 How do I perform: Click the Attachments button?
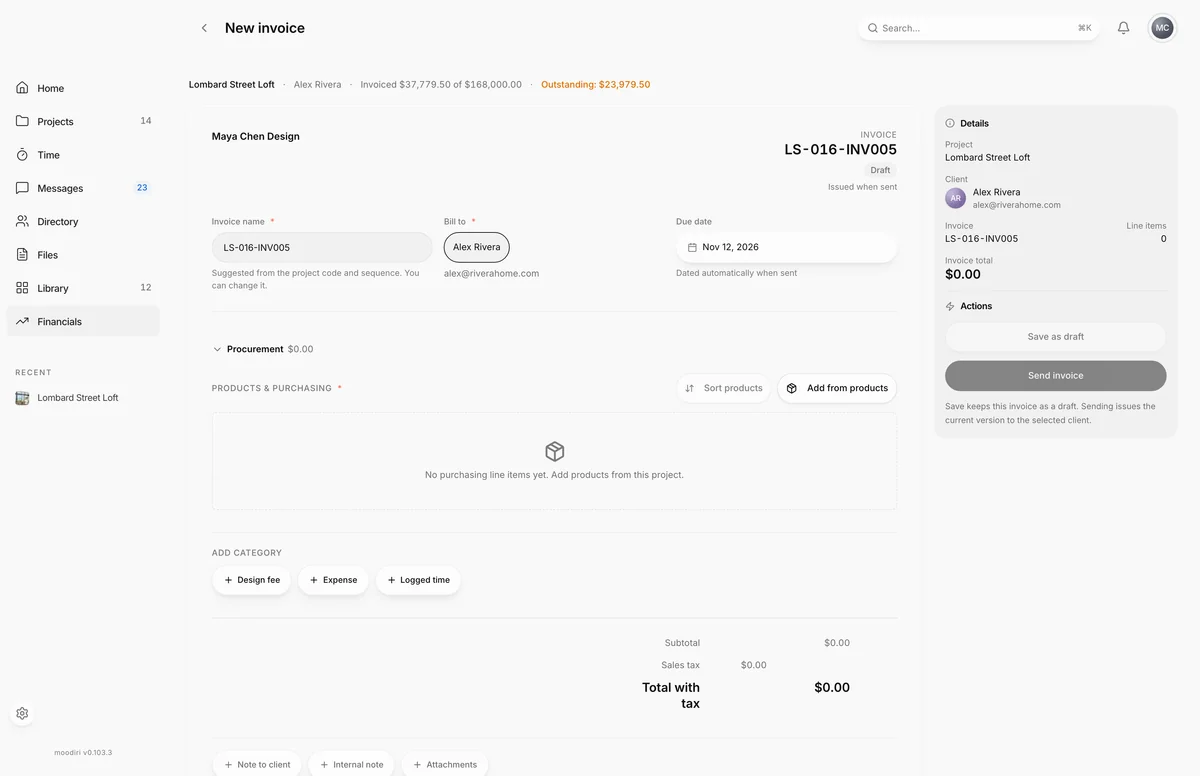click(x=445, y=764)
